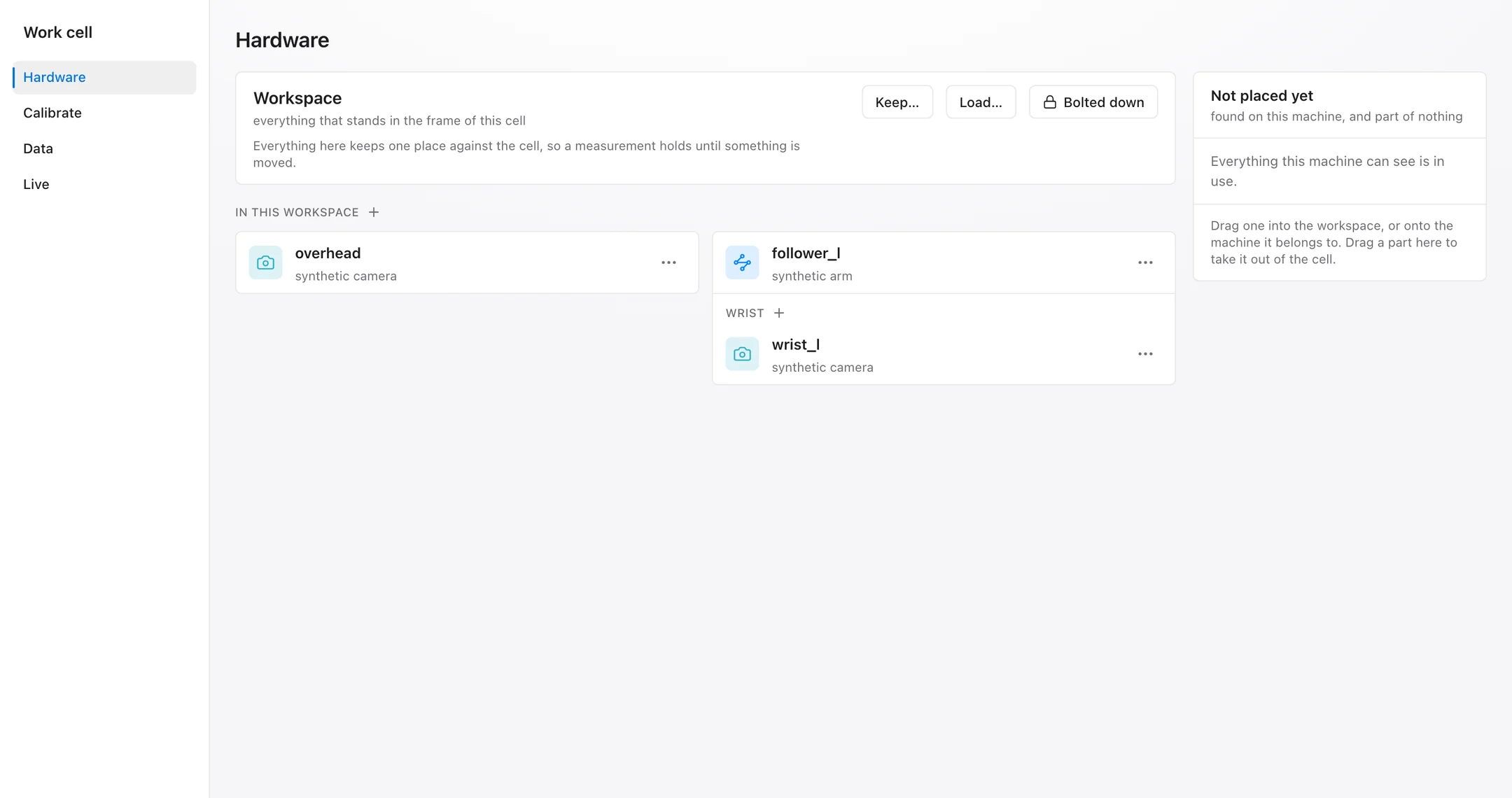This screenshot has height=798, width=1512.
Task: Toggle the Bolted down lock button
Action: (1093, 102)
